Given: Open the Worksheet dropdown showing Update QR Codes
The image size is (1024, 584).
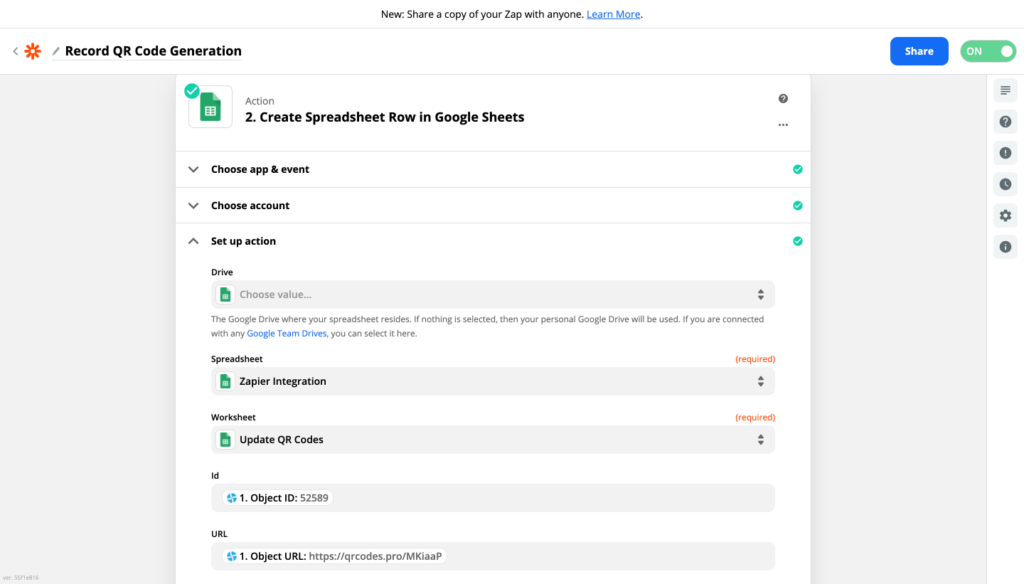Looking at the screenshot, I should [492, 439].
